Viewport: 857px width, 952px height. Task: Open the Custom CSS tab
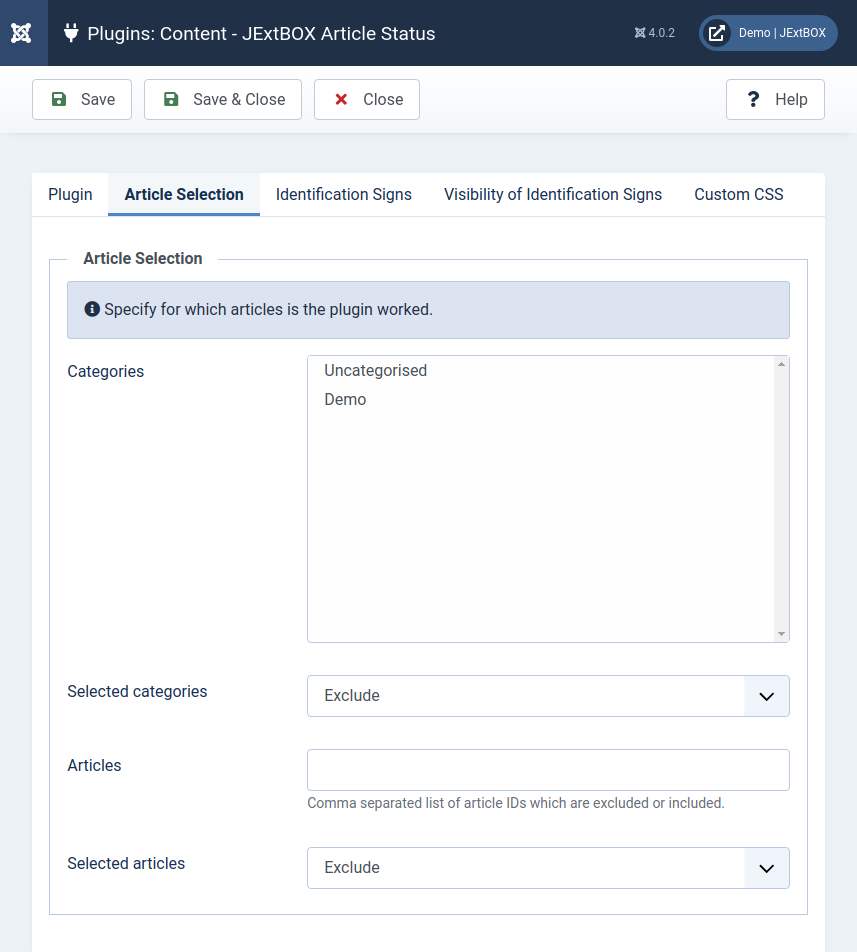pos(739,194)
